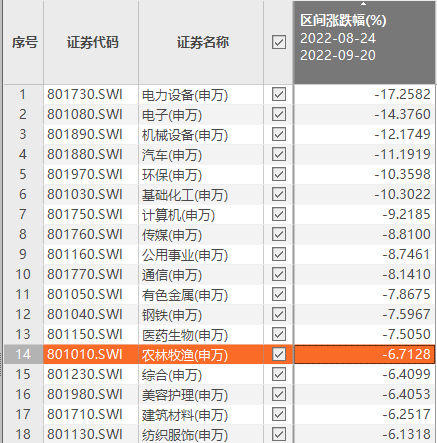Select highlighted code cell 801010.SWI
437x443 pixels.
(91, 354)
